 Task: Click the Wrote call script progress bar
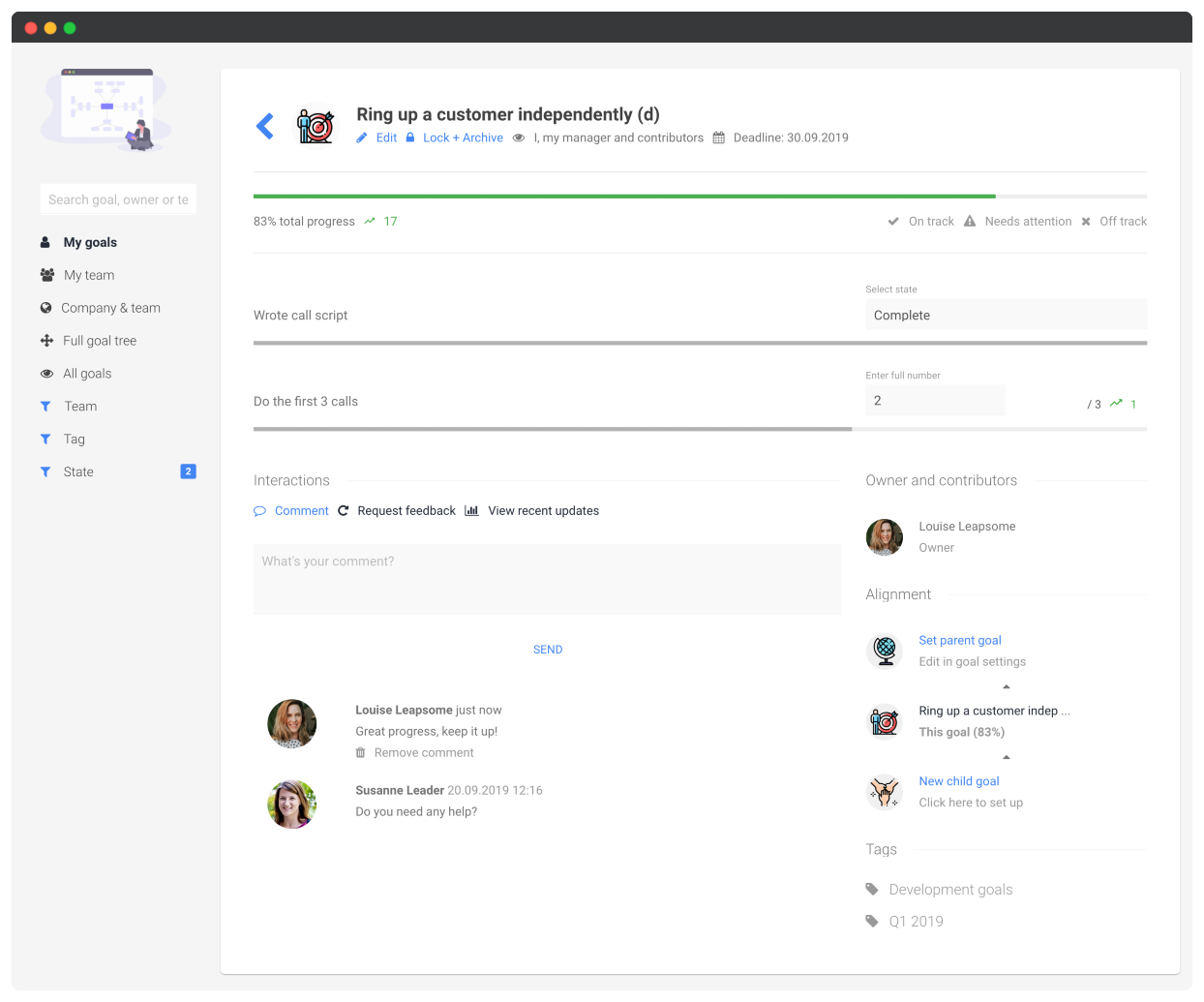click(701, 343)
